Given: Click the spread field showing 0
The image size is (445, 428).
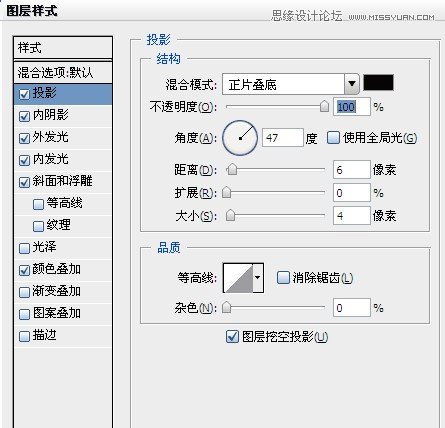Looking at the screenshot, I should 352,193.
